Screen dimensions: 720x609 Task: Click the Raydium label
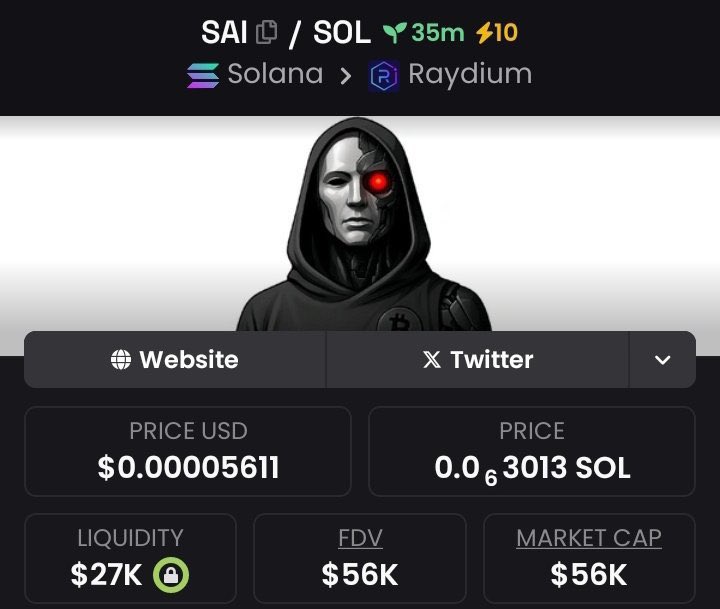pyautogui.click(x=470, y=76)
